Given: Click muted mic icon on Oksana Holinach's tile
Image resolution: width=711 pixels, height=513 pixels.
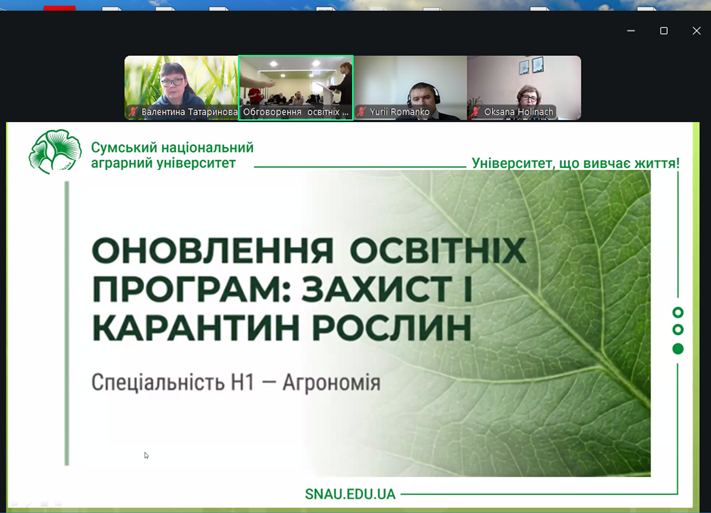Looking at the screenshot, I should tap(476, 113).
